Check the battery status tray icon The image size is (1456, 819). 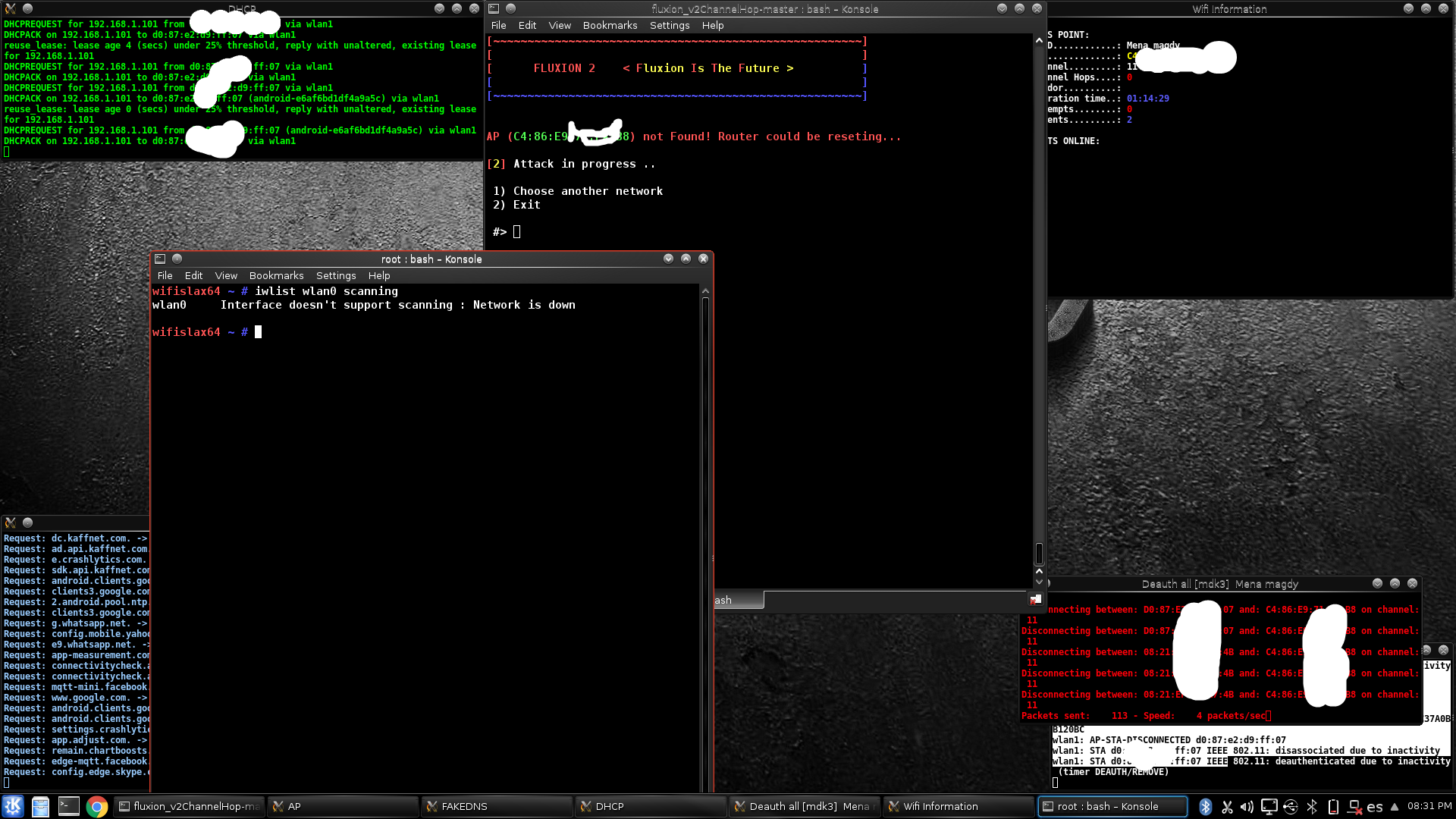coord(1333,807)
